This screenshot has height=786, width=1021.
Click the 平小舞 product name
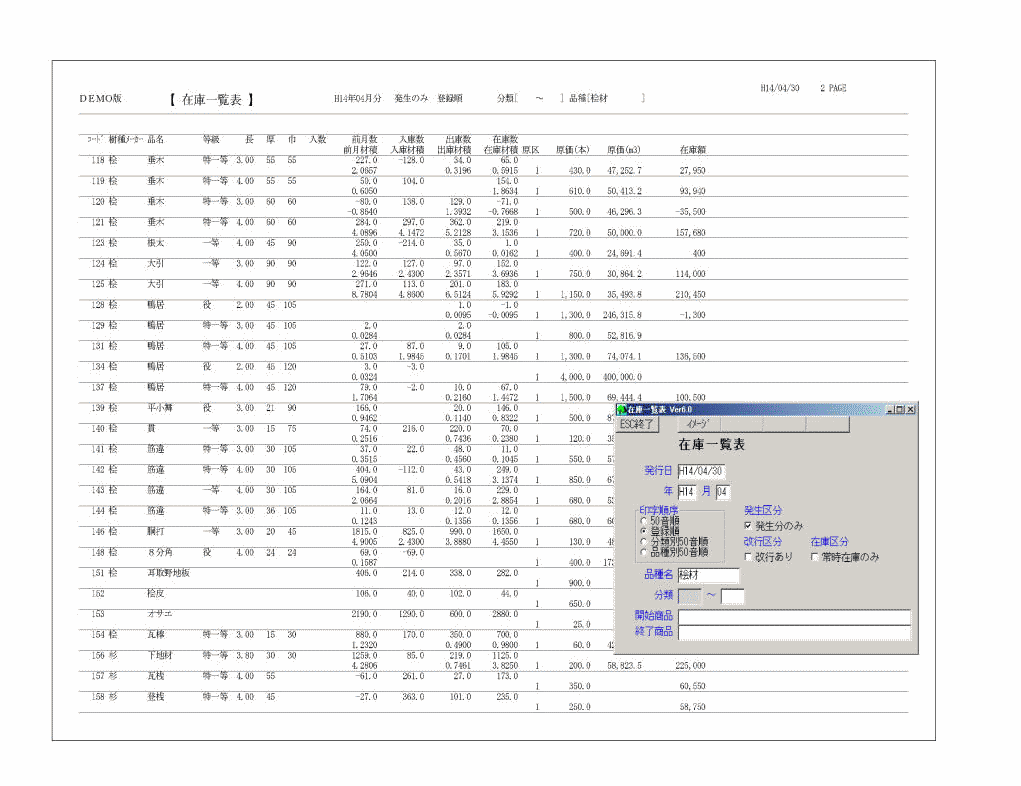(x=160, y=408)
